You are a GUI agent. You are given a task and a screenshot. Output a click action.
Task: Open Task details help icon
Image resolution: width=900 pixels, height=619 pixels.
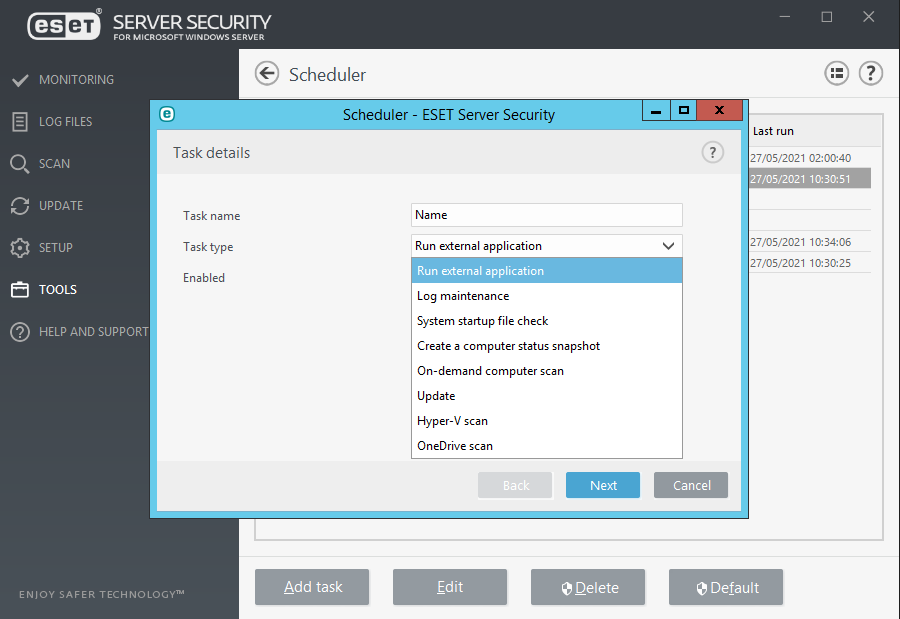tap(713, 153)
